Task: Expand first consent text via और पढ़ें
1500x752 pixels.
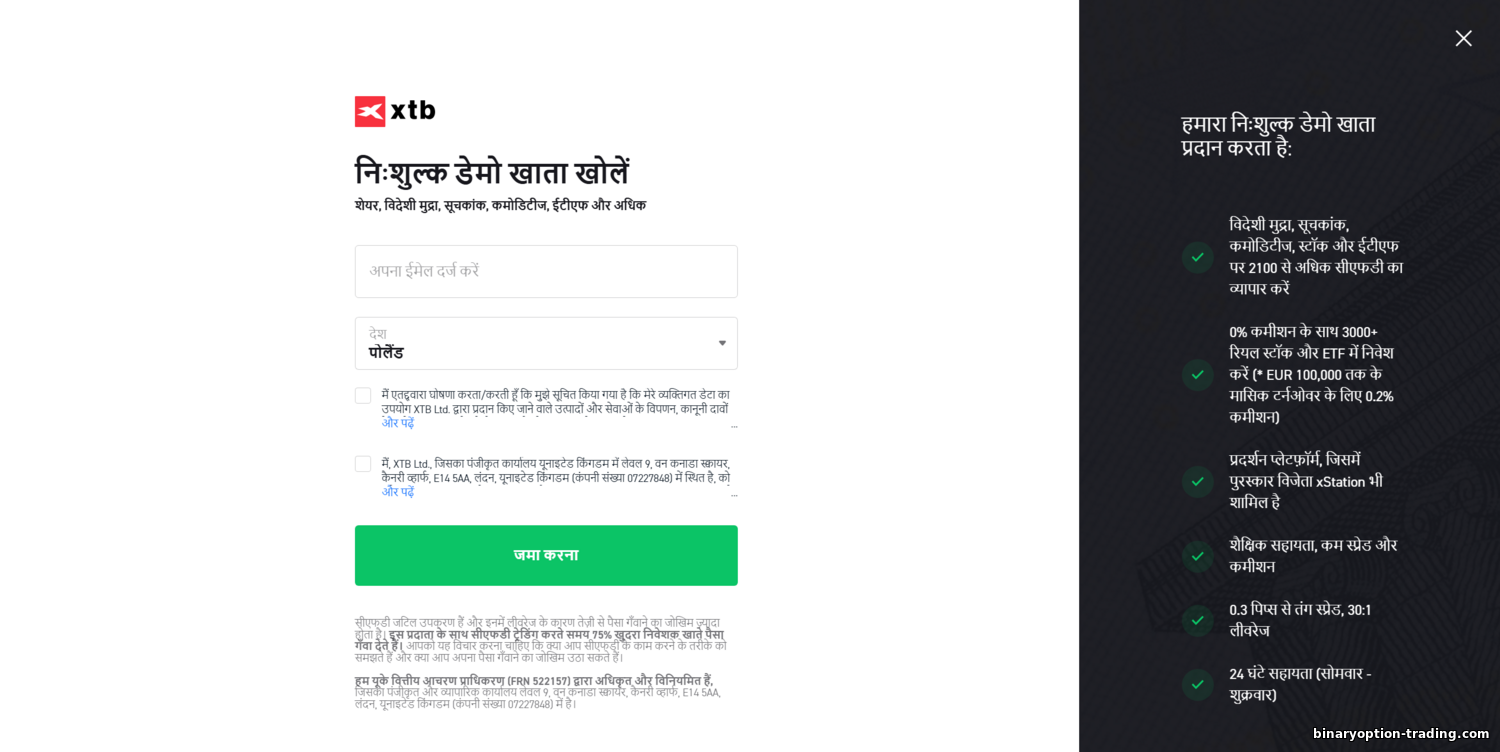Action: point(397,423)
